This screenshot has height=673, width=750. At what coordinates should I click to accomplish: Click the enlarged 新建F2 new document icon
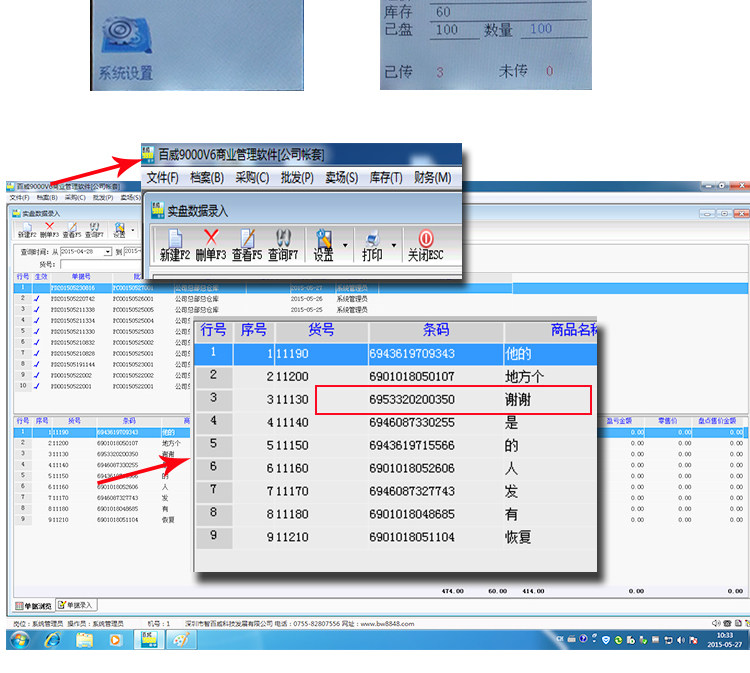(175, 238)
